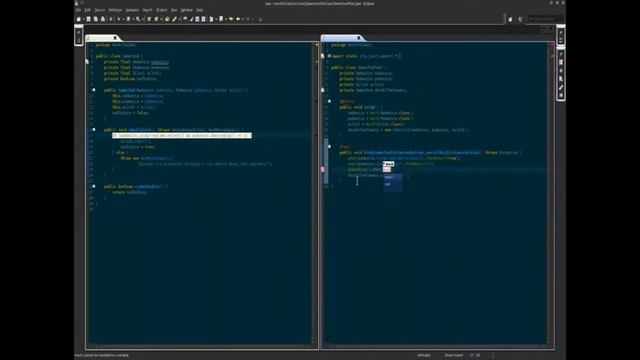Restore the minimized left view stack
Viewport: 640px width, 360px height.
point(79,33)
